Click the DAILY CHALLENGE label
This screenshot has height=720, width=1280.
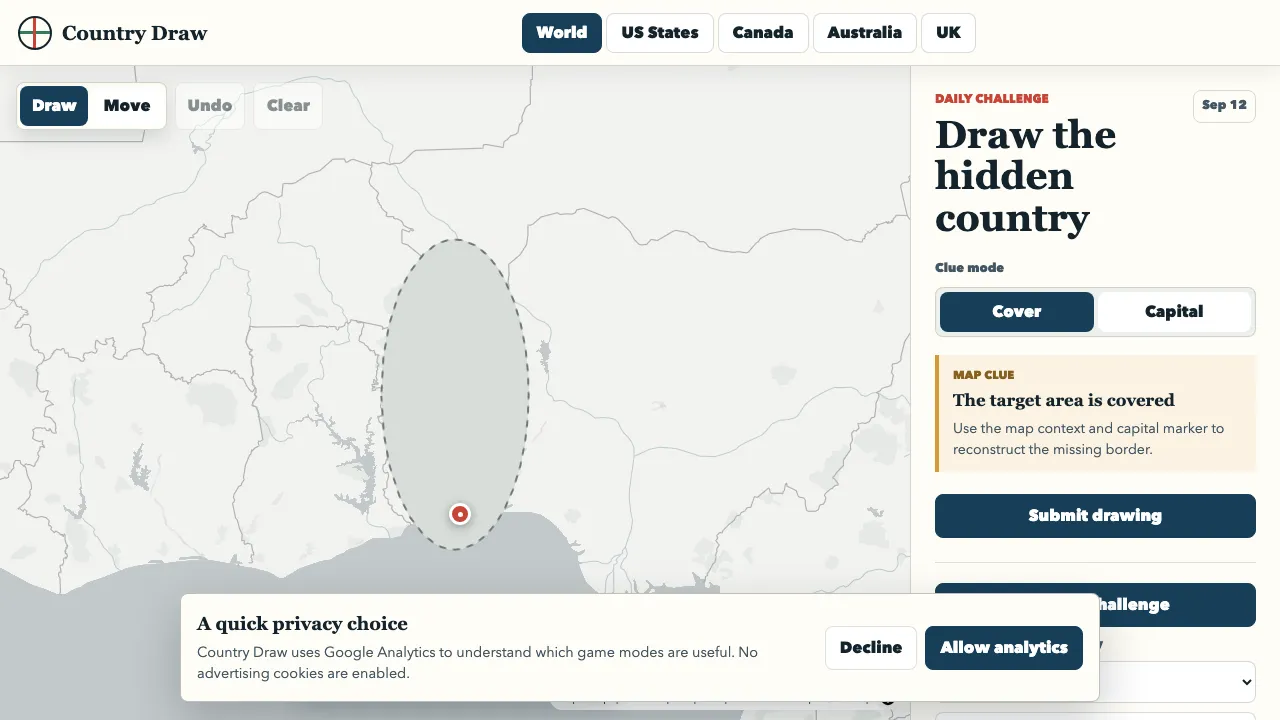click(x=992, y=98)
